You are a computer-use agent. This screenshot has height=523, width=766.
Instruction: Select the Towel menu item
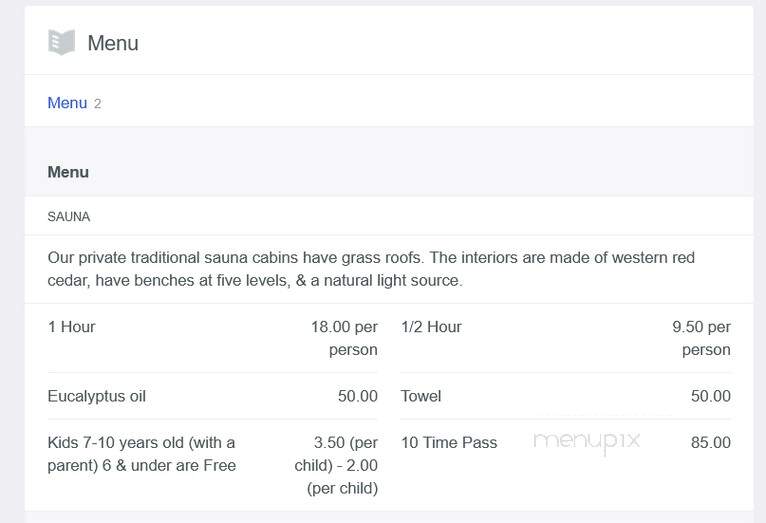click(421, 396)
